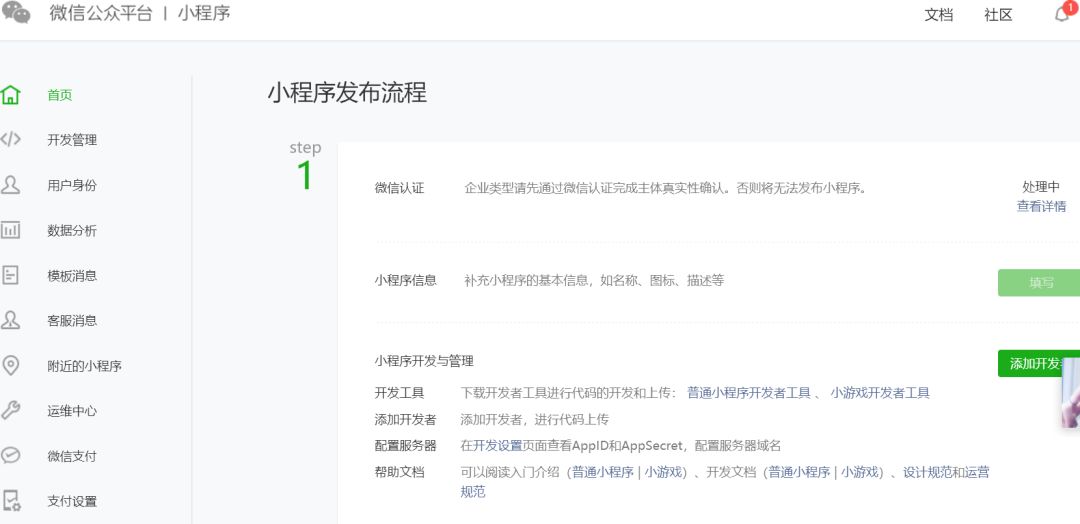1080x524 pixels.
Task: Click 查看详情 under 处理中
Action: [1041, 206]
